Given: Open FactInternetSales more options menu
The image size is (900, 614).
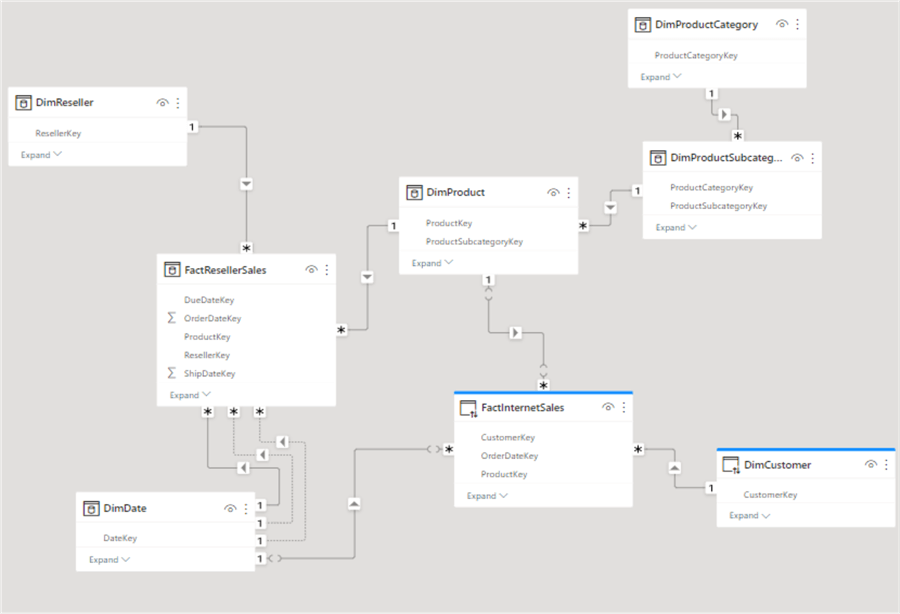Looking at the screenshot, I should click(624, 407).
